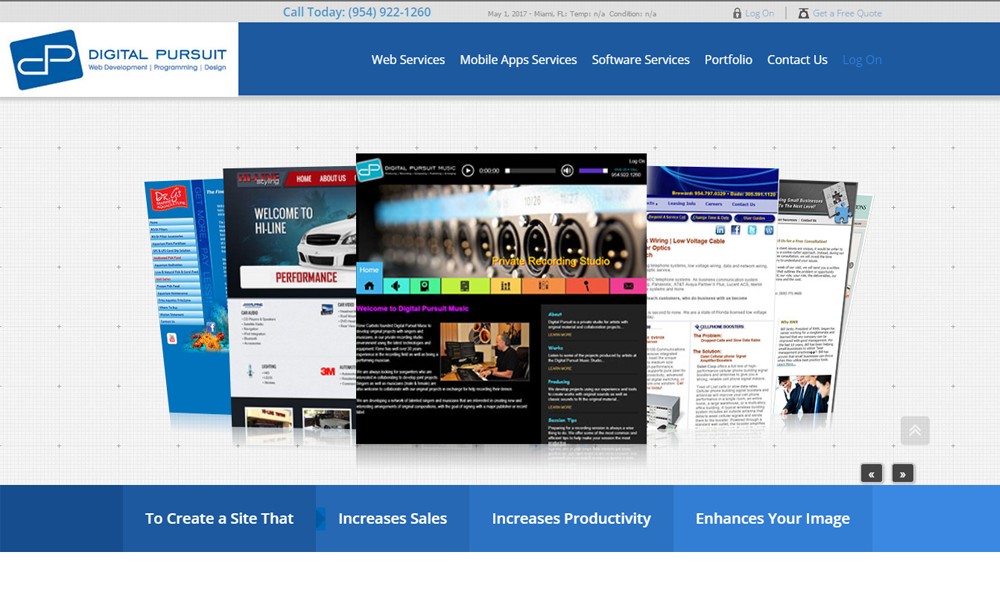Image resolution: width=1000 pixels, height=600 pixels.
Task: Call the phone number in the header
Action: tap(357, 12)
